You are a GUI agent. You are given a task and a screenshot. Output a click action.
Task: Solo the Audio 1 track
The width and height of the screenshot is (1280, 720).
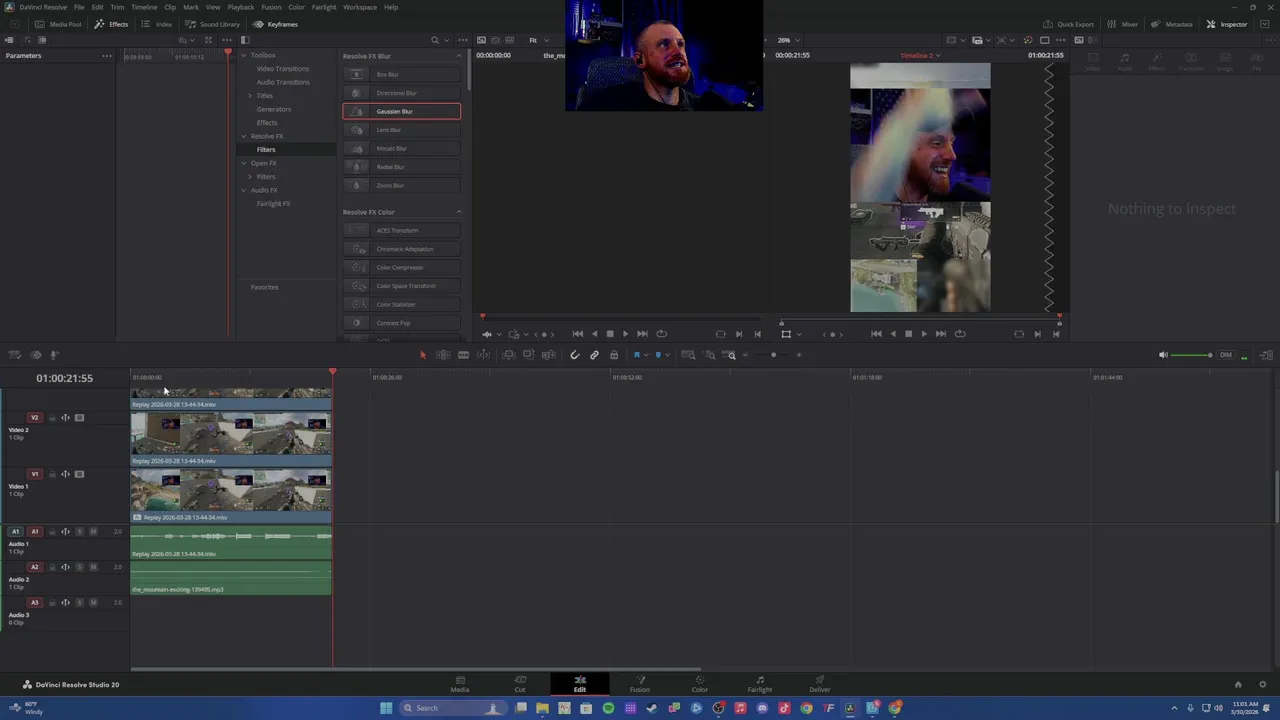tap(79, 531)
